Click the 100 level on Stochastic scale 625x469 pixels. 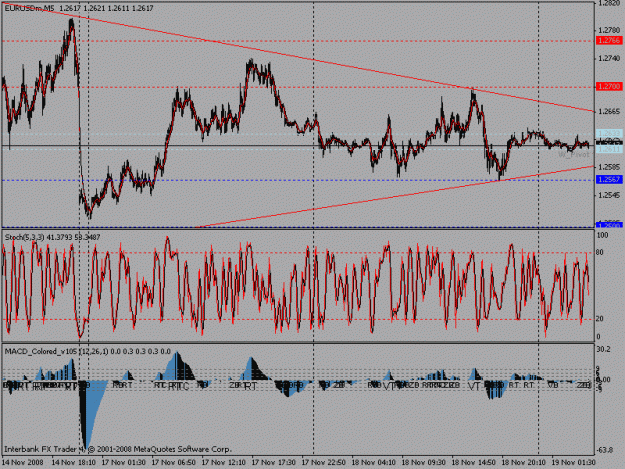click(x=602, y=235)
